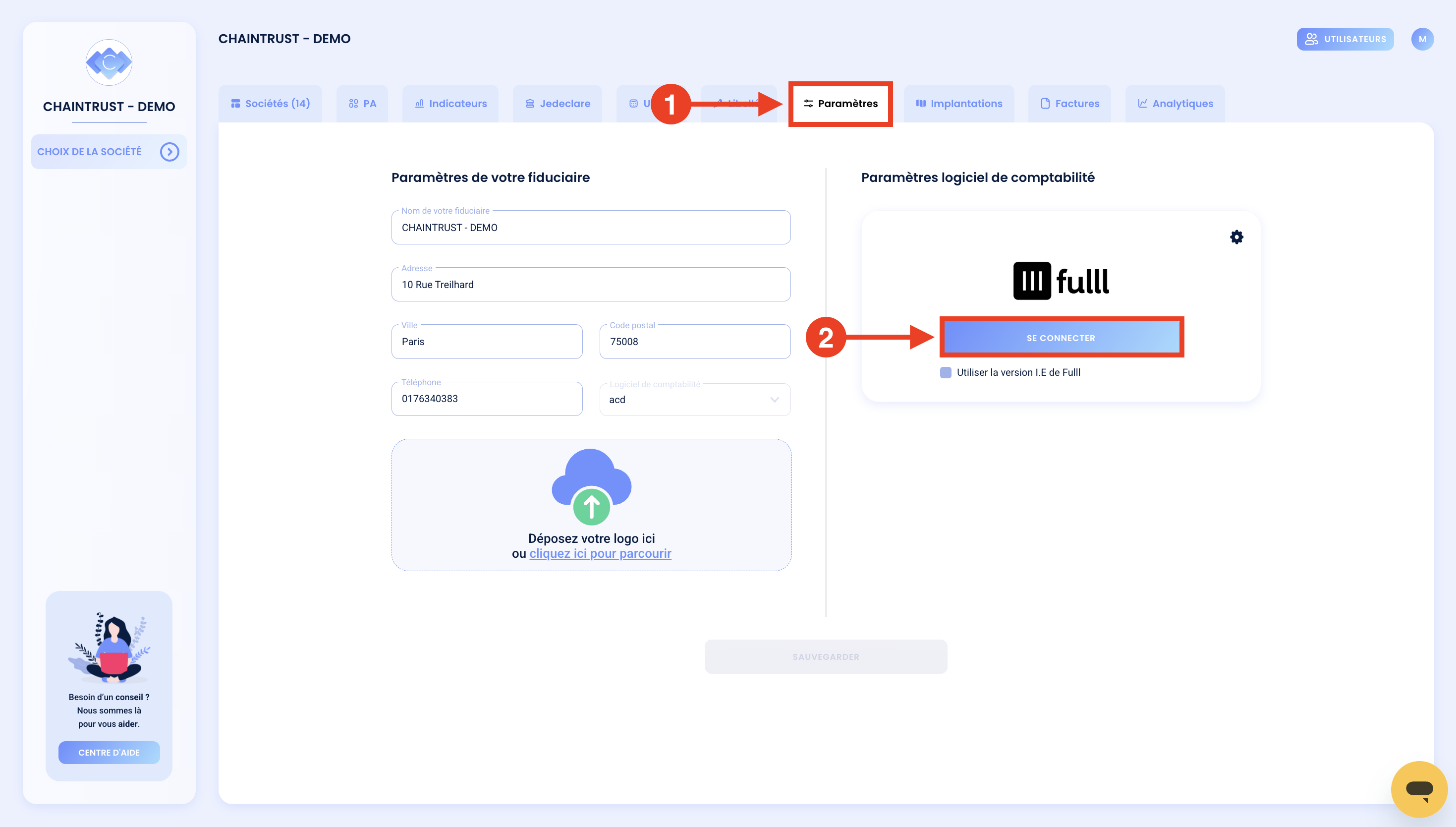The height and width of the screenshot is (827, 1456).
Task: Click the Utilisateurs button
Action: click(x=1344, y=39)
